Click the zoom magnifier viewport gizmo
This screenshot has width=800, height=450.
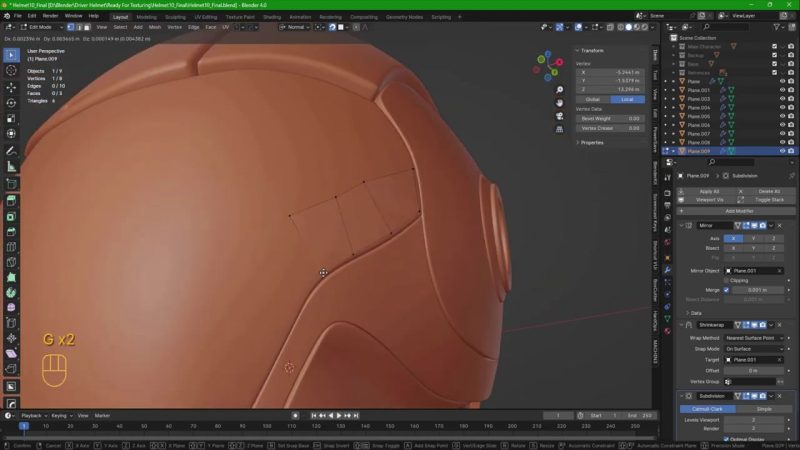point(561,90)
